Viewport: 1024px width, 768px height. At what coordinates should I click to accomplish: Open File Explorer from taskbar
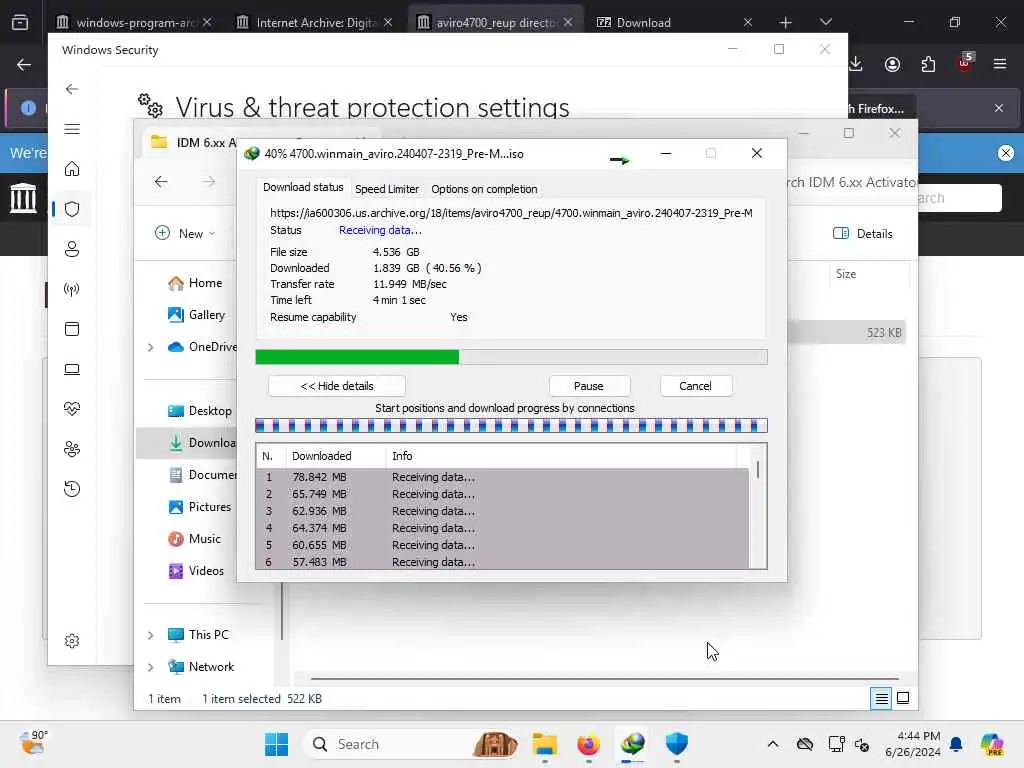[x=544, y=744]
